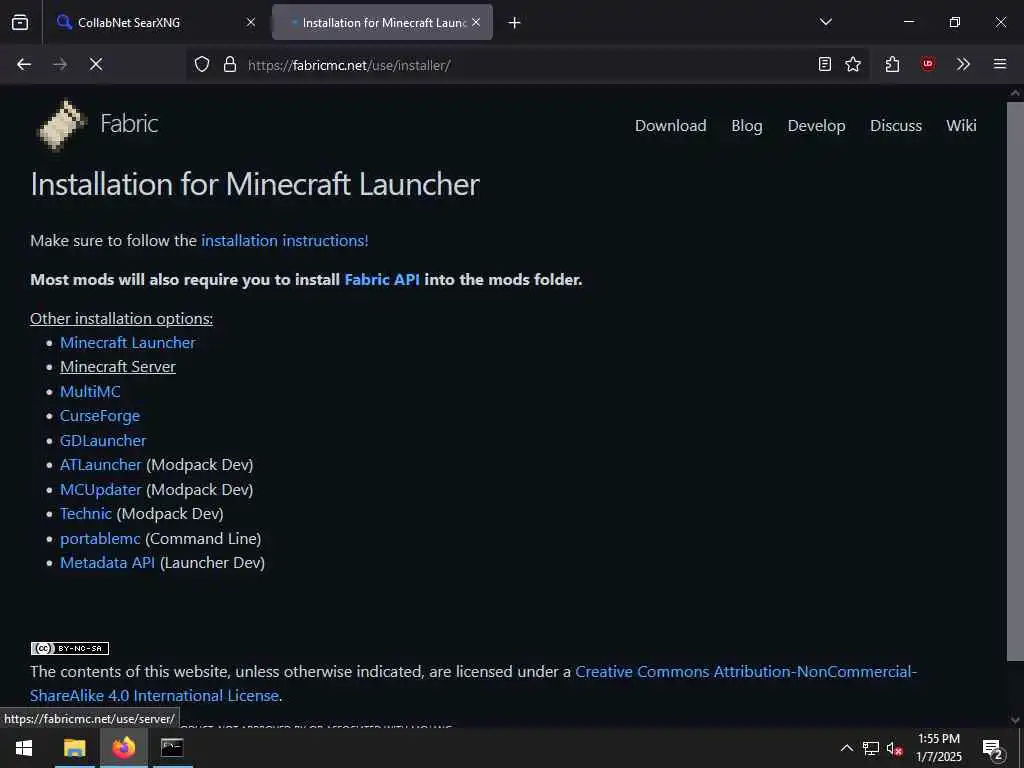The height and width of the screenshot is (768, 1024).
Task: Open the MultiMC installation link
Action: (x=90, y=391)
